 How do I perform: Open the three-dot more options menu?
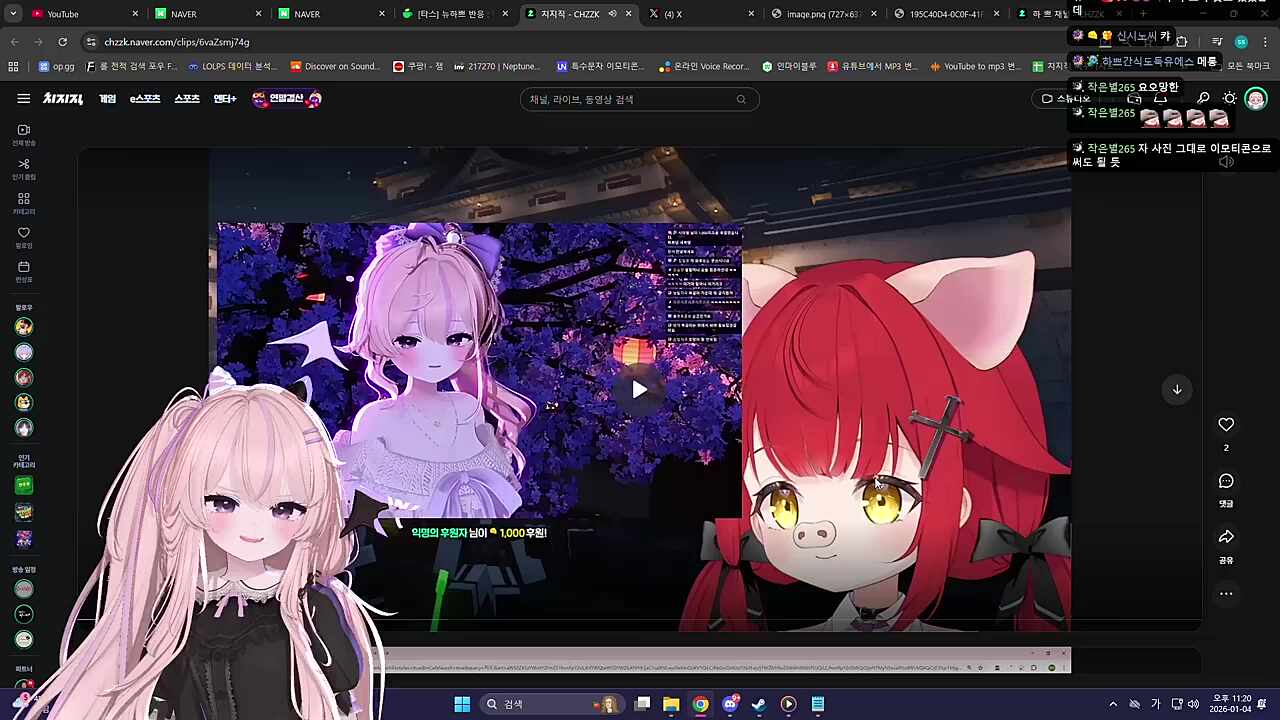[1226, 594]
